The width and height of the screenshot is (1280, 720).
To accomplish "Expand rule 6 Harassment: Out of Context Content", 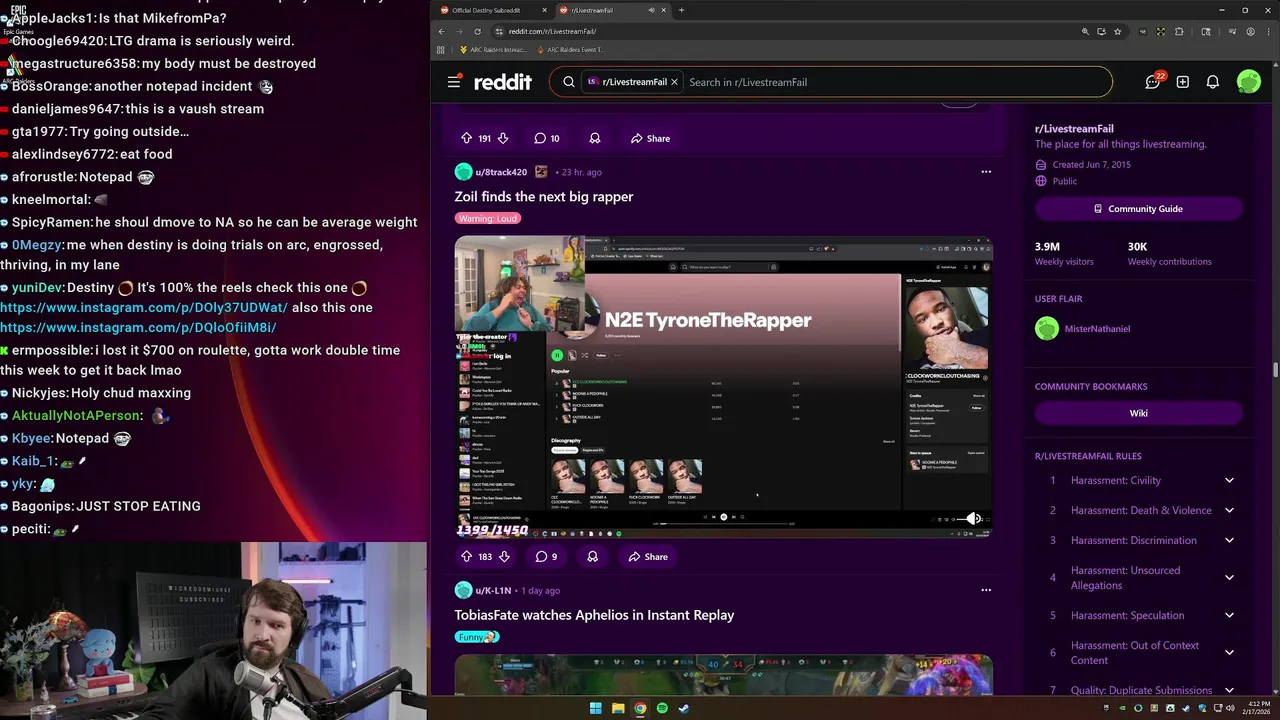I will 1229,653.
